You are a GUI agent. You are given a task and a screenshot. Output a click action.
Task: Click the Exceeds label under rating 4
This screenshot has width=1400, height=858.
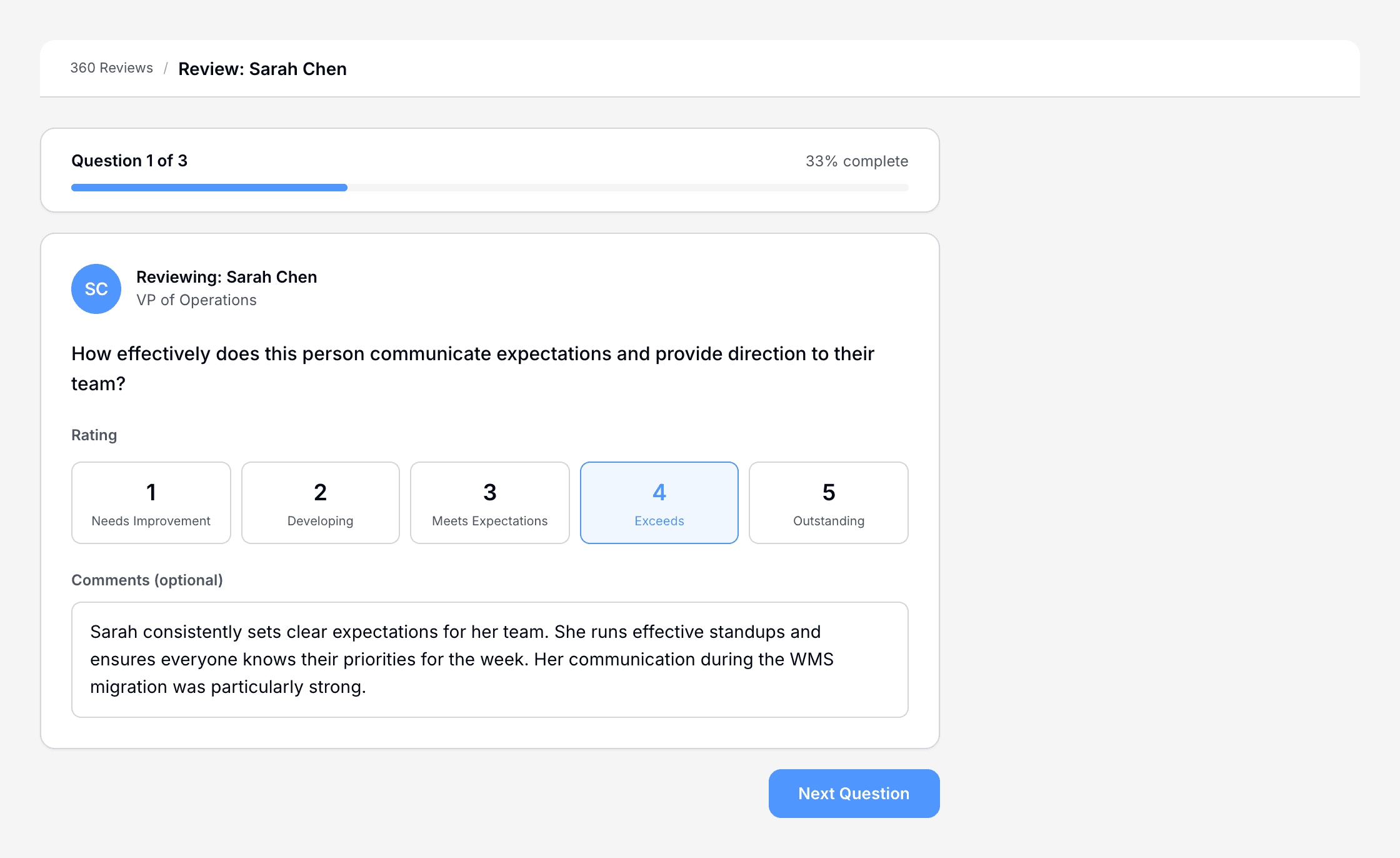click(x=659, y=520)
